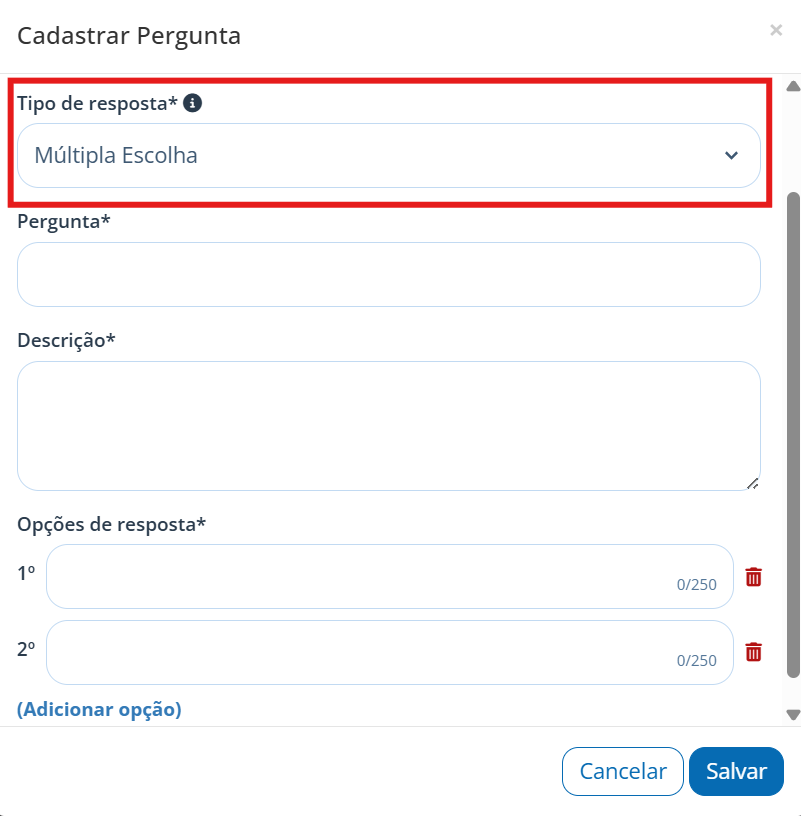Focus the Descrição text area
Screen dimensions: 801x816
coord(389,426)
